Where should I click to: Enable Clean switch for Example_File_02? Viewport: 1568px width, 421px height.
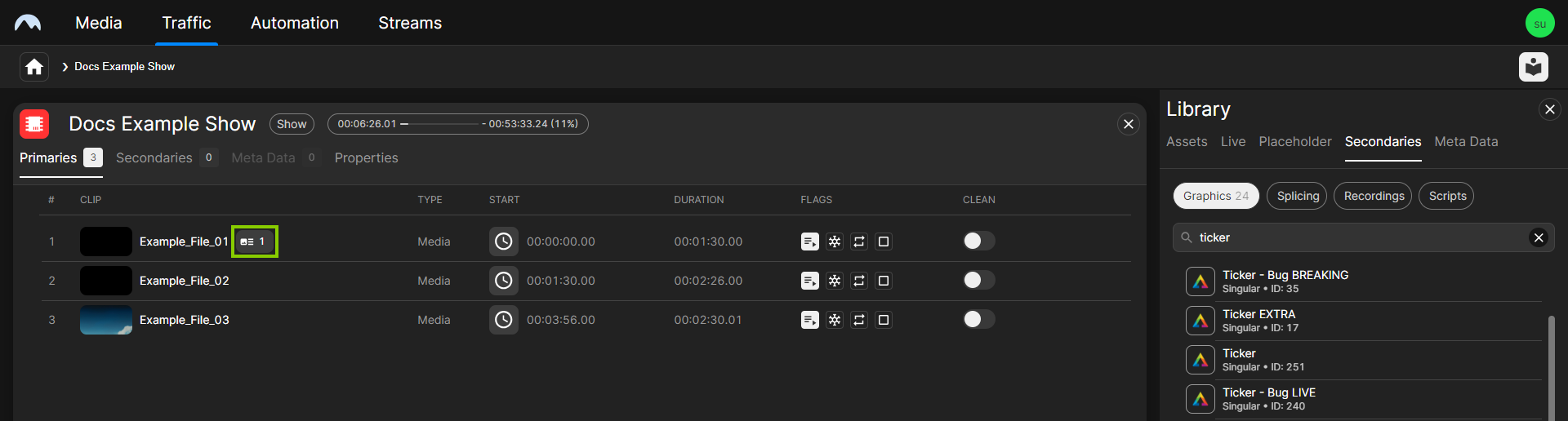coord(978,281)
